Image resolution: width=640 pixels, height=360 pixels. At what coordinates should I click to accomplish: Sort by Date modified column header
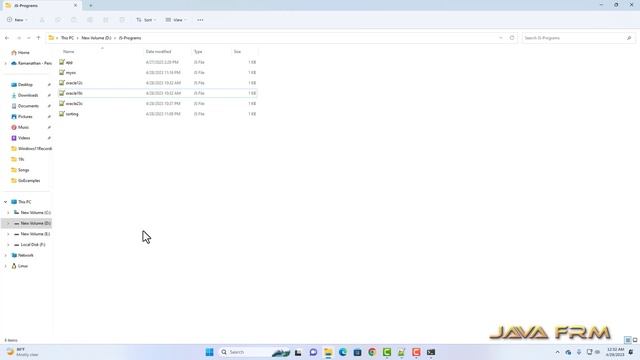[x=158, y=51]
